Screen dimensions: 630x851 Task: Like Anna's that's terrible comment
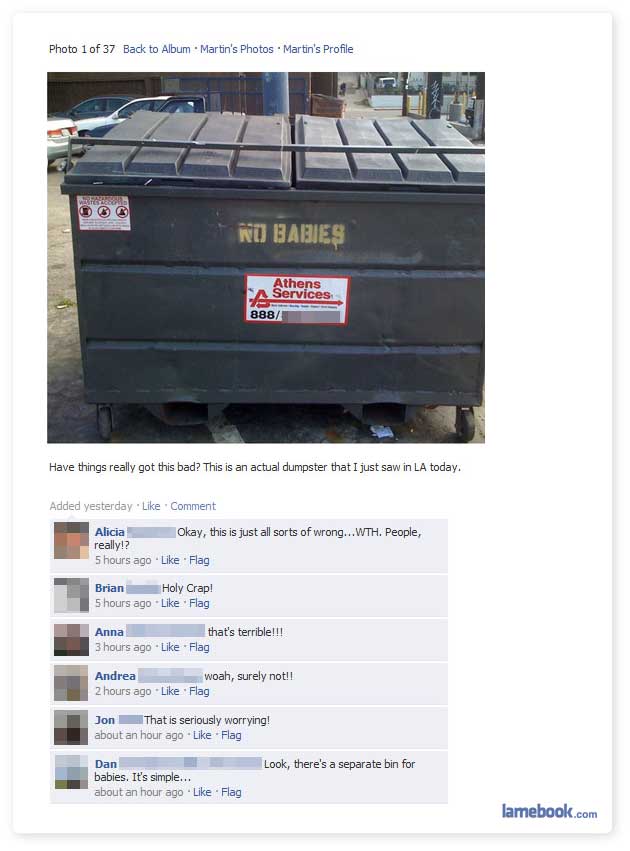[x=170, y=647]
